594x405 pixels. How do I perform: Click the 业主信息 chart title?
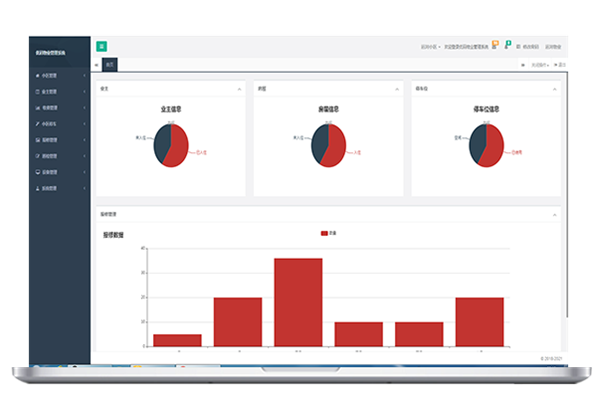(x=171, y=109)
